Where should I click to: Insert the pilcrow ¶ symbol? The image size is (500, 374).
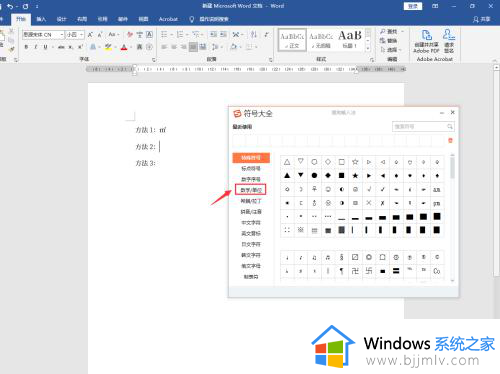click(x=341, y=271)
